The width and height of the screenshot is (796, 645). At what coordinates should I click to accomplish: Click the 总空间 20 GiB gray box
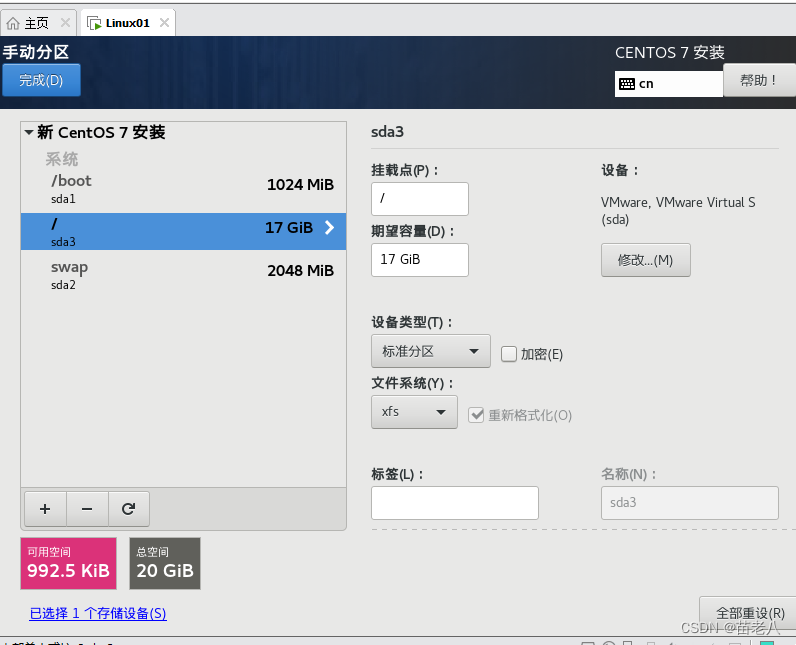click(x=165, y=563)
